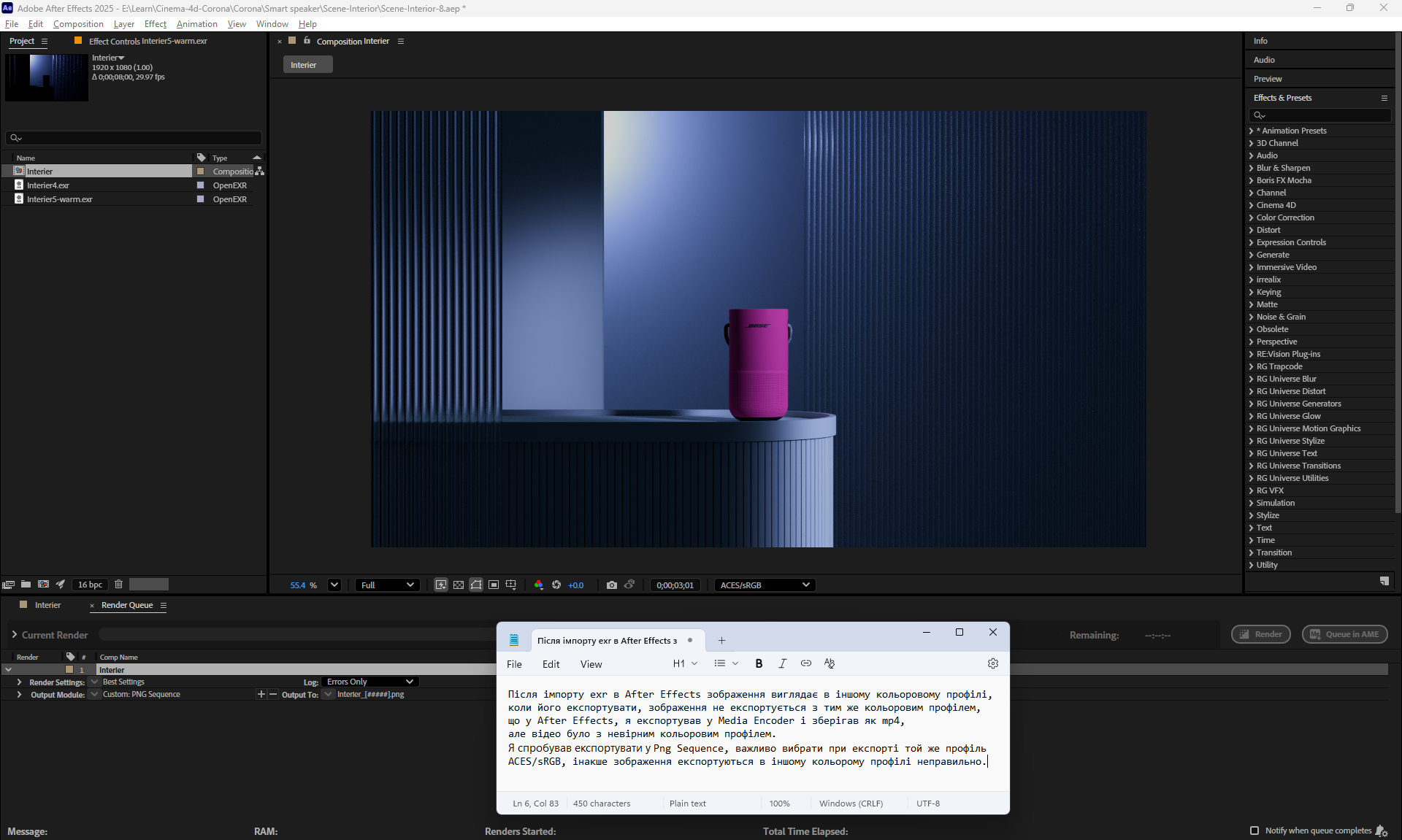The width and height of the screenshot is (1402, 840).
Task: Click the Interier_[#####].png output link
Action: click(x=370, y=695)
